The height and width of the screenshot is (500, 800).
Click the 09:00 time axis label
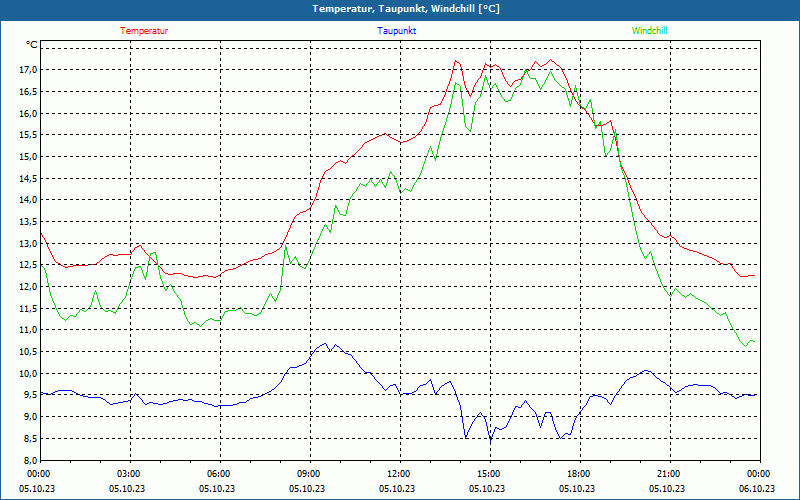click(310, 474)
